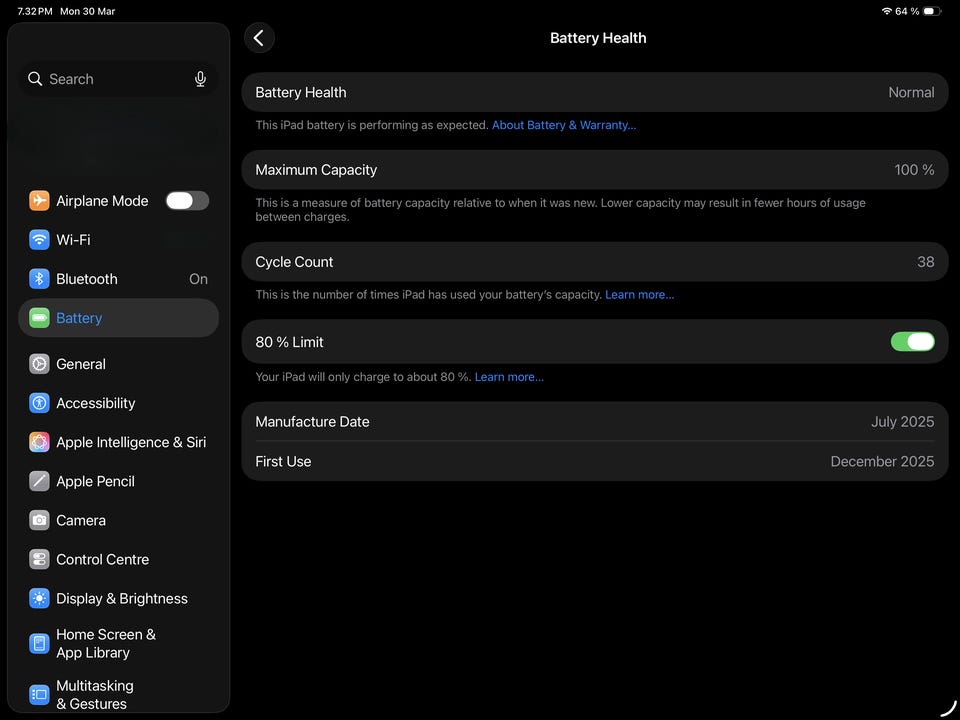This screenshot has height=720, width=960.
Task: Tap the Mon 30 Mar date
Action: point(88,11)
